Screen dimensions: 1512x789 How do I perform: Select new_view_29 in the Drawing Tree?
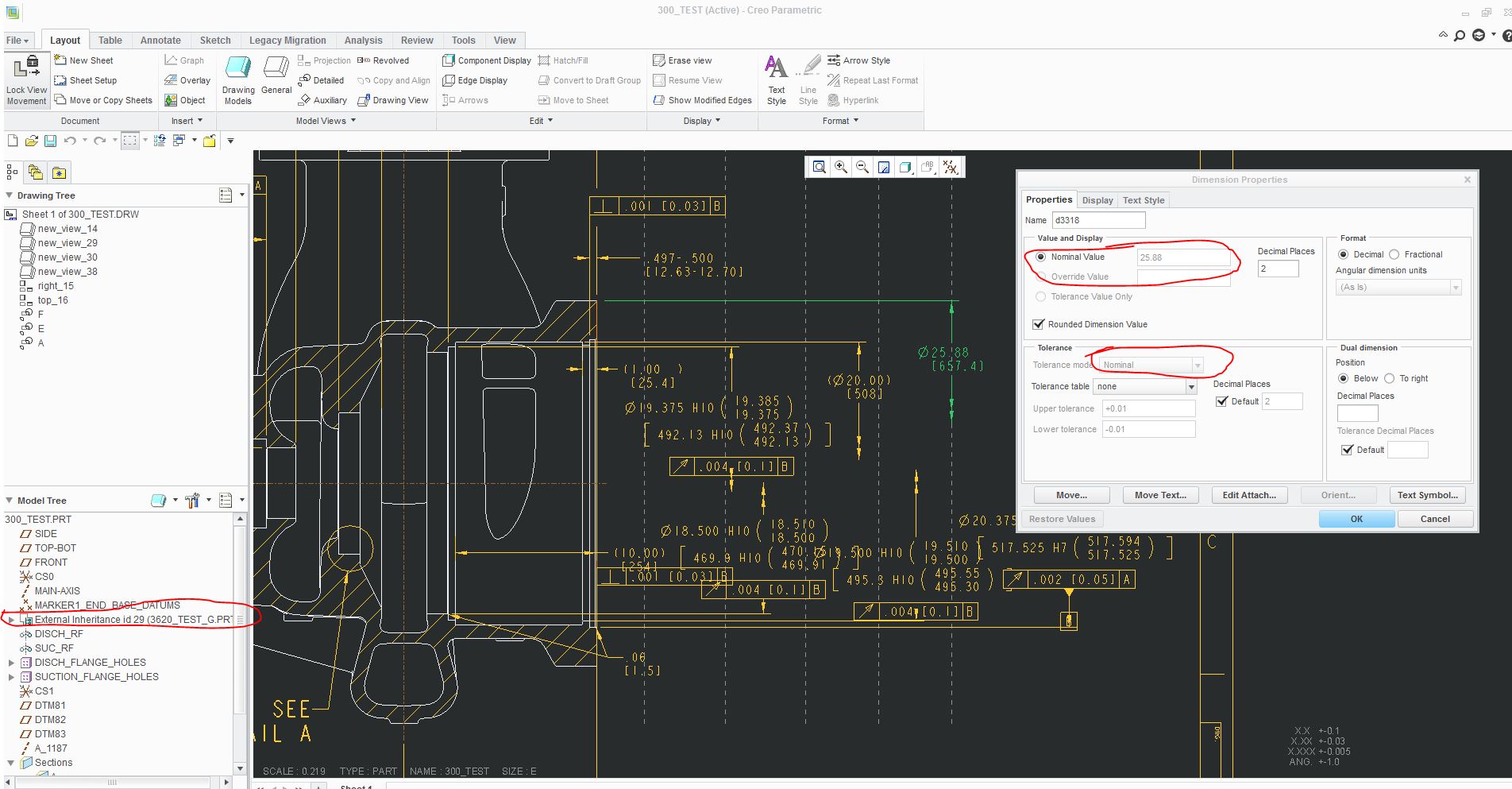(67, 243)
